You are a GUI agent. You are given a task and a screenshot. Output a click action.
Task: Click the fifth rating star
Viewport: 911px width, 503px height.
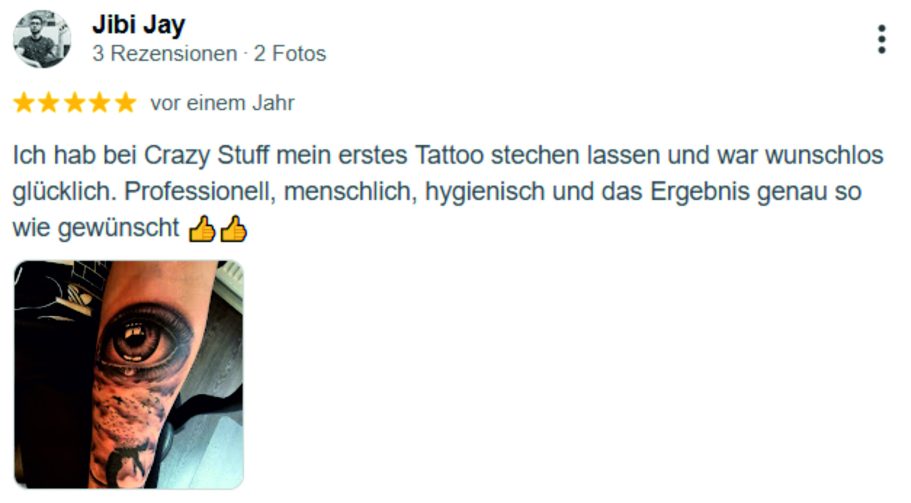[x=125, y=103]
